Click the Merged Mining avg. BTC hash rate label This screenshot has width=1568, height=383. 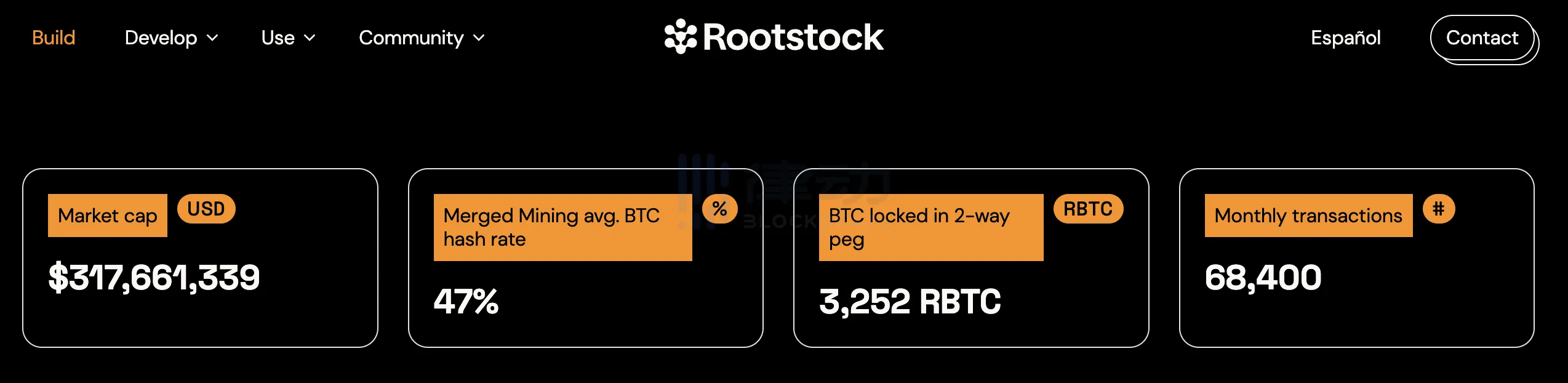point(562,227)
